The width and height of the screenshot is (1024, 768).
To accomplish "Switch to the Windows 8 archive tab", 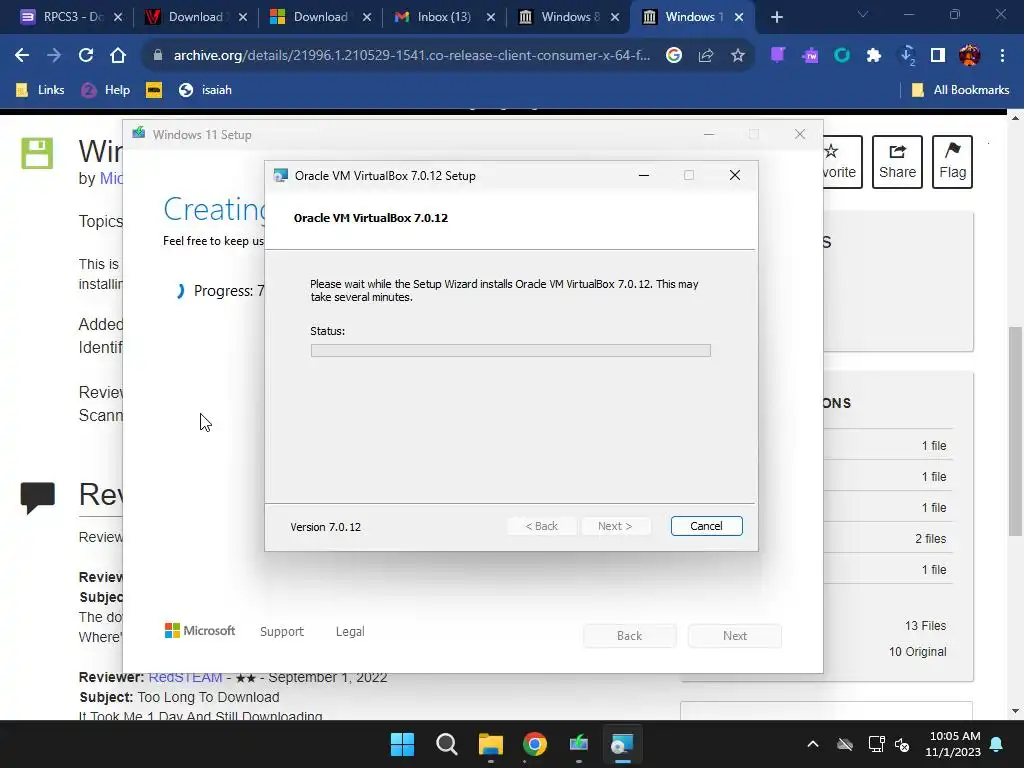I will coord(568,17).
